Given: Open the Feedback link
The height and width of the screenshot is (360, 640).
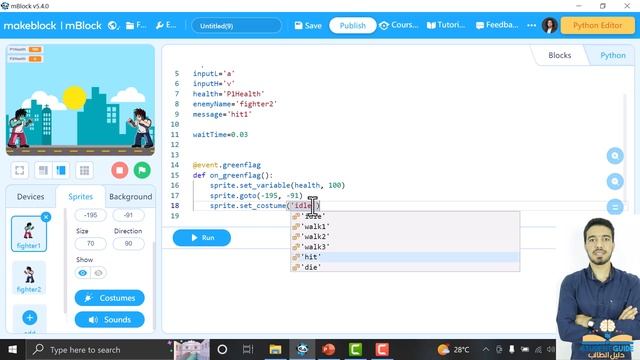Looking at the screenshot, I should coord(497,25).
